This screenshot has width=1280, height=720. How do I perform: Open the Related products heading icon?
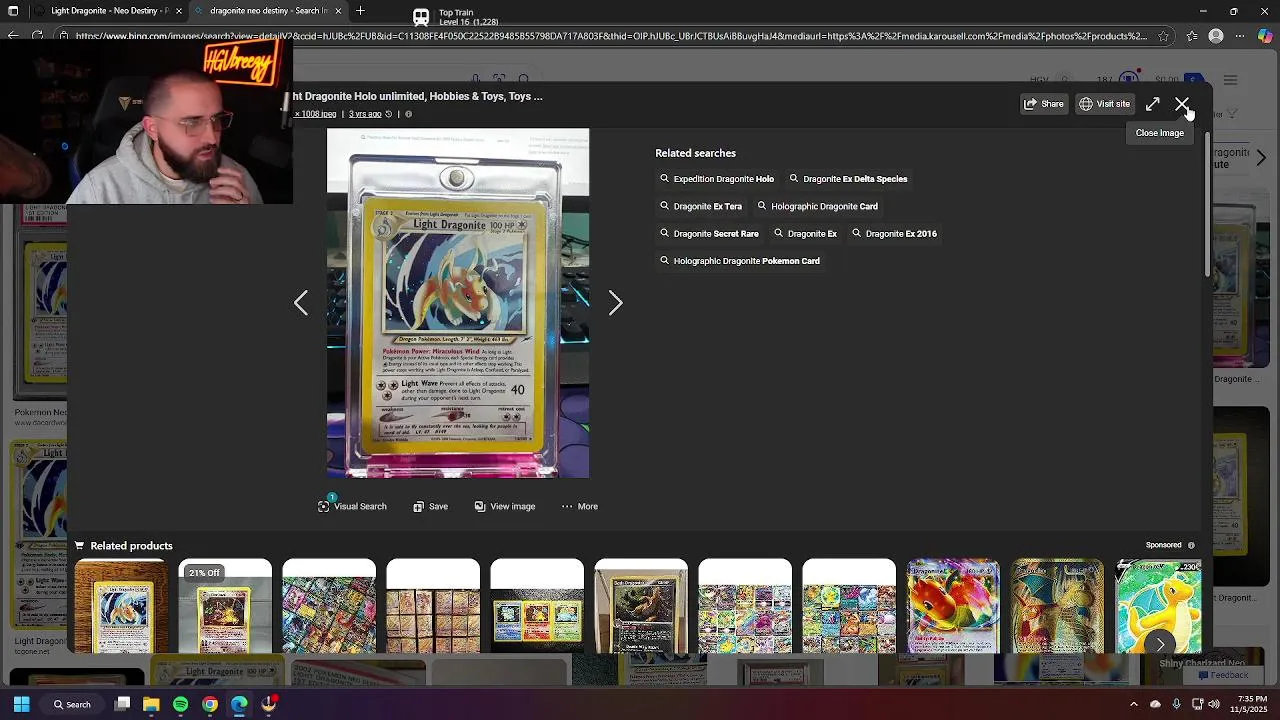[79, 545]
